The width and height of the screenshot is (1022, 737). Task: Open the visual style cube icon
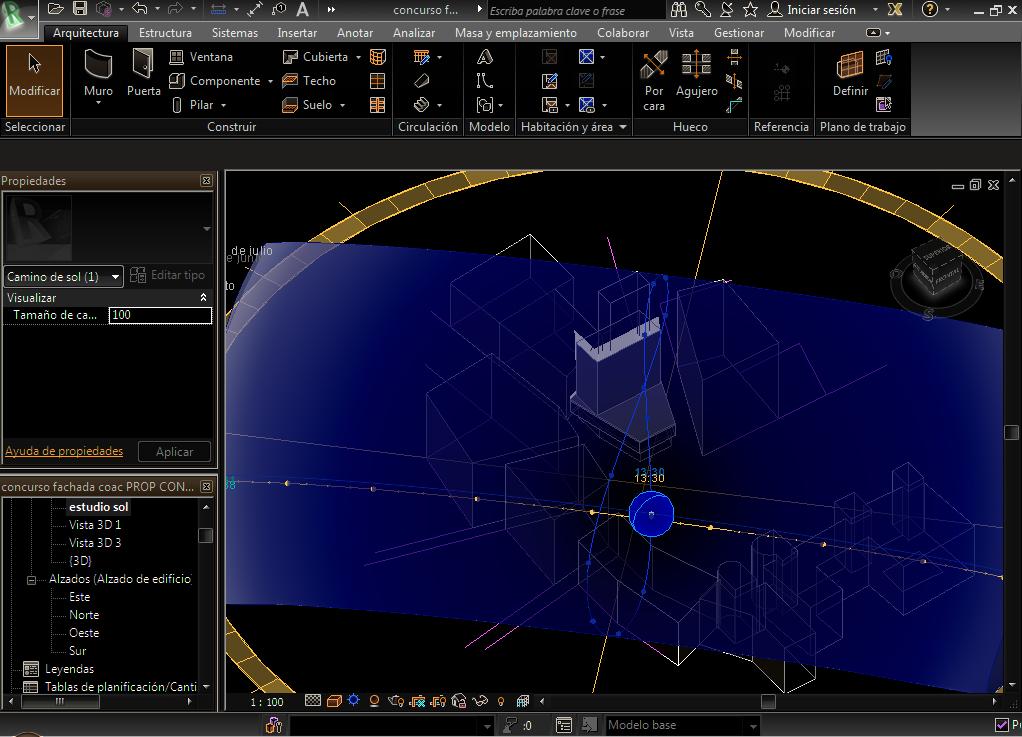pos(334,701)
